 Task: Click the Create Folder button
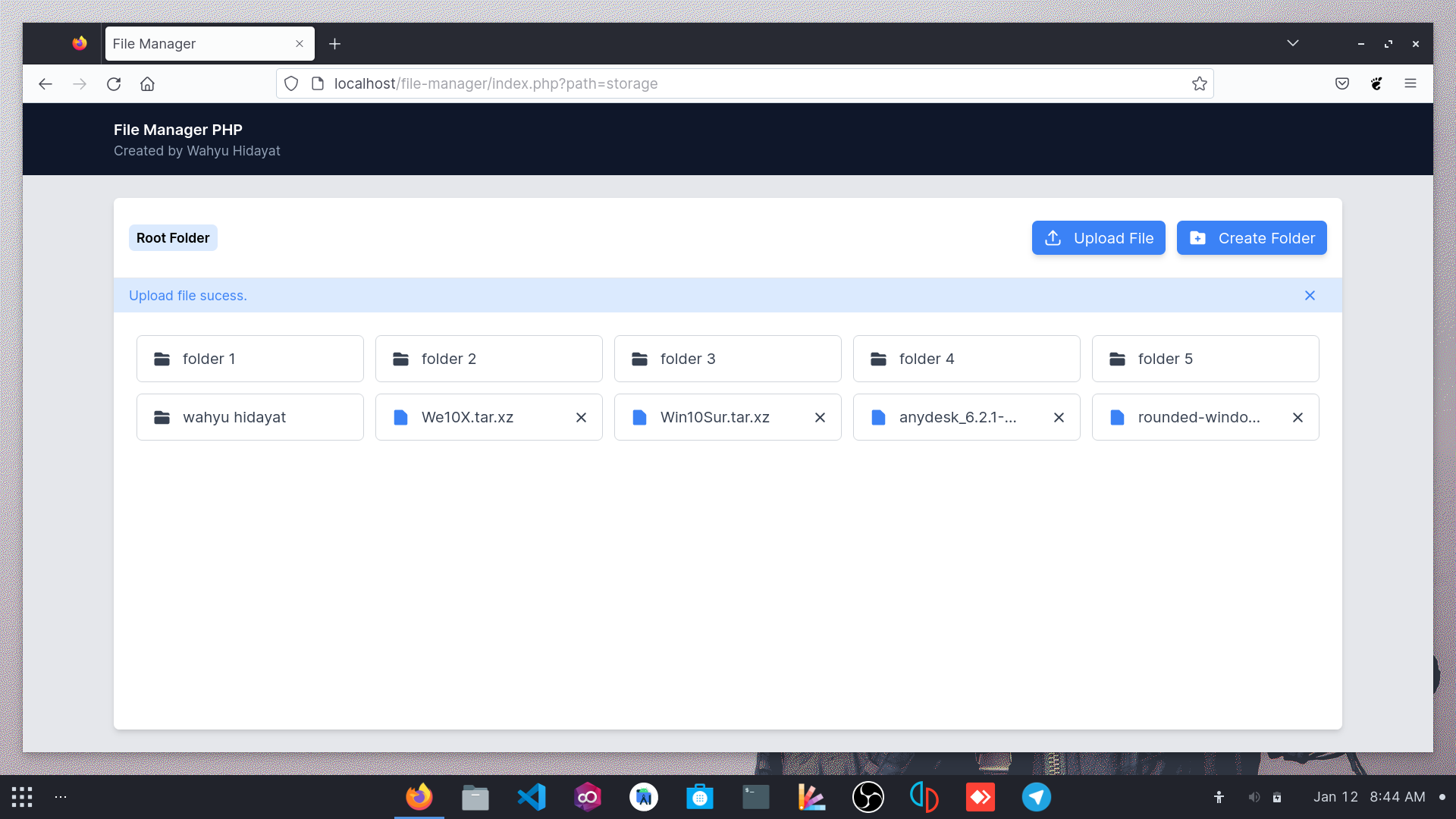1251,238
